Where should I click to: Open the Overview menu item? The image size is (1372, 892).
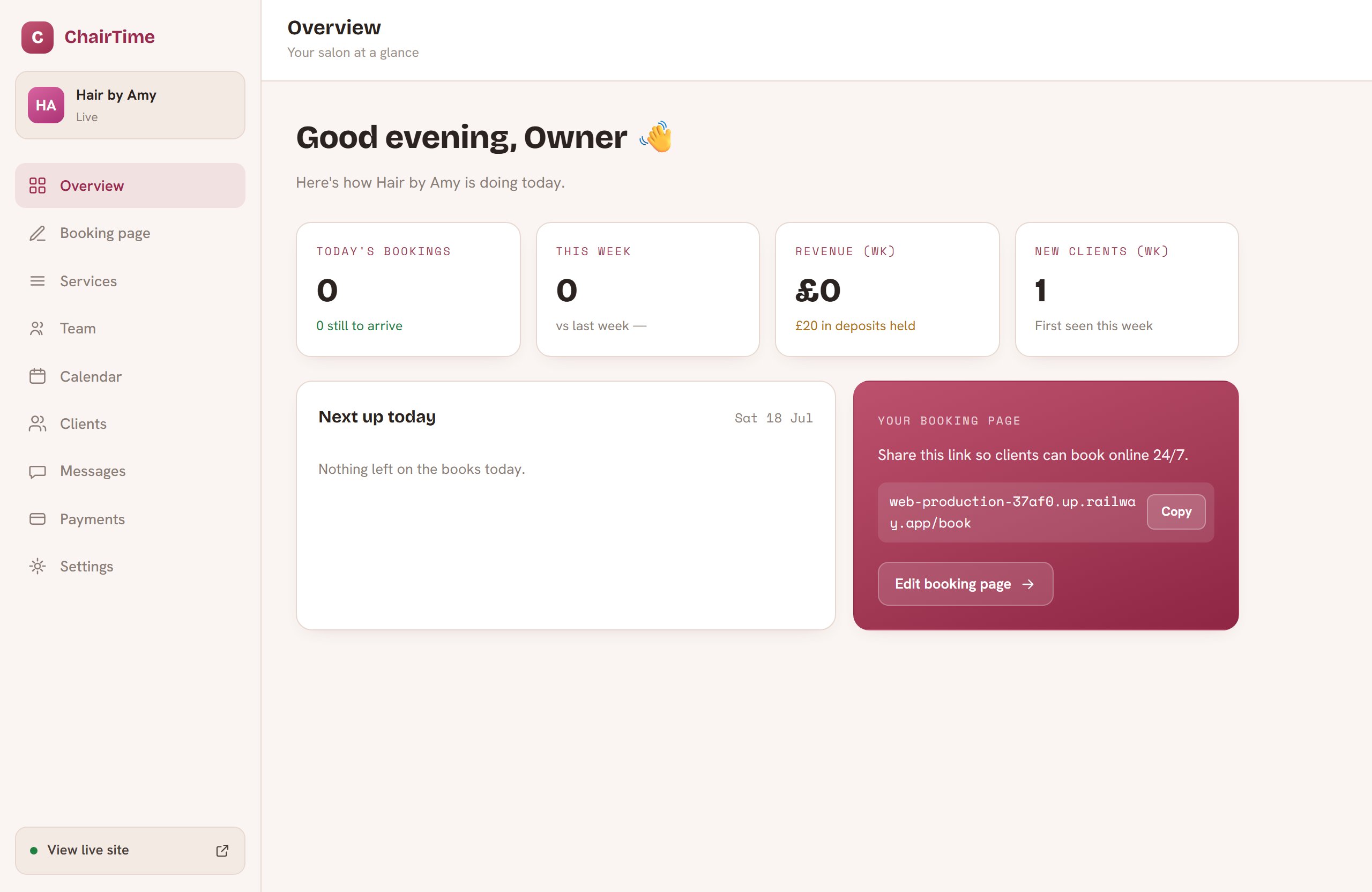pos(130,185)
